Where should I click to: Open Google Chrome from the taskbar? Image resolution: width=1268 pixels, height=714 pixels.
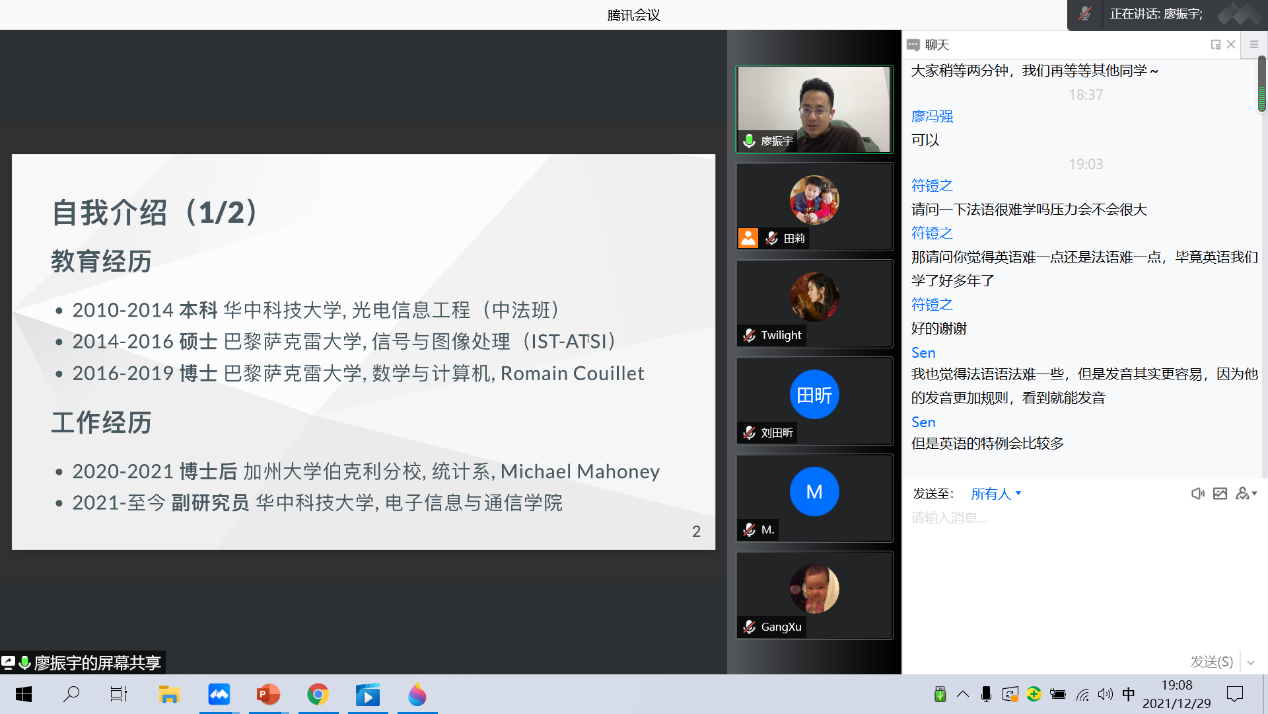pyautogui.click(x=318, y=694)
